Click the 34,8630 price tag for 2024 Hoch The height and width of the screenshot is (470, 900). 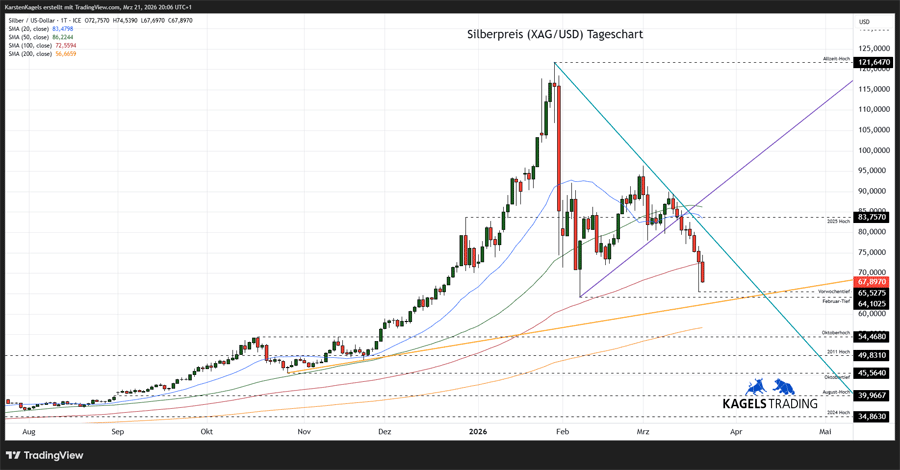click(873, 416)
